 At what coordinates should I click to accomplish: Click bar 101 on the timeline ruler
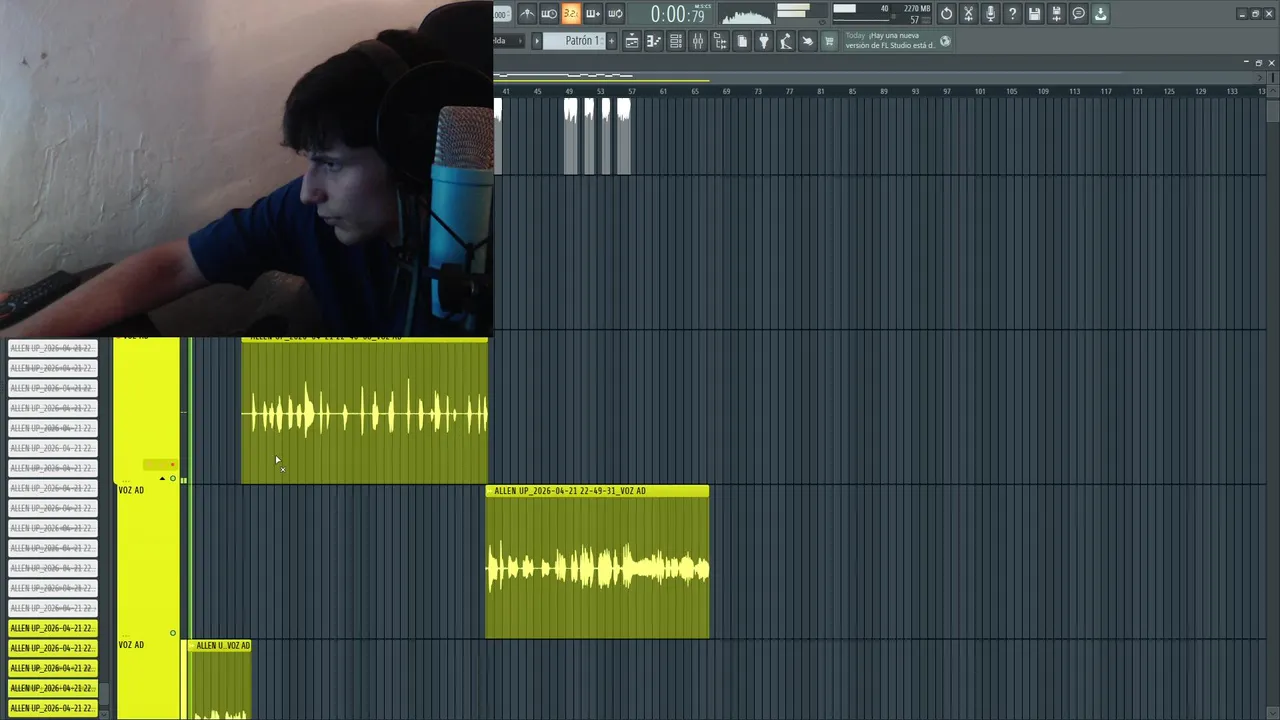(980, 91)
